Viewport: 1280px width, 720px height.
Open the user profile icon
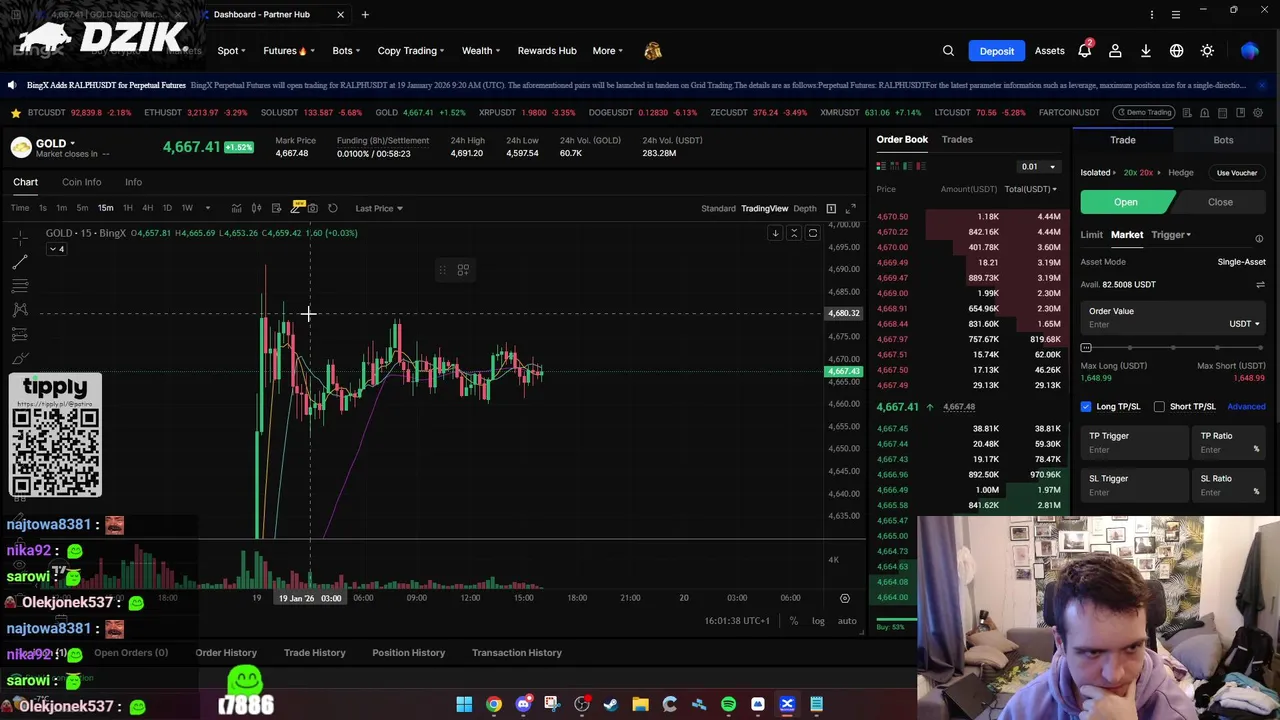1115,51
